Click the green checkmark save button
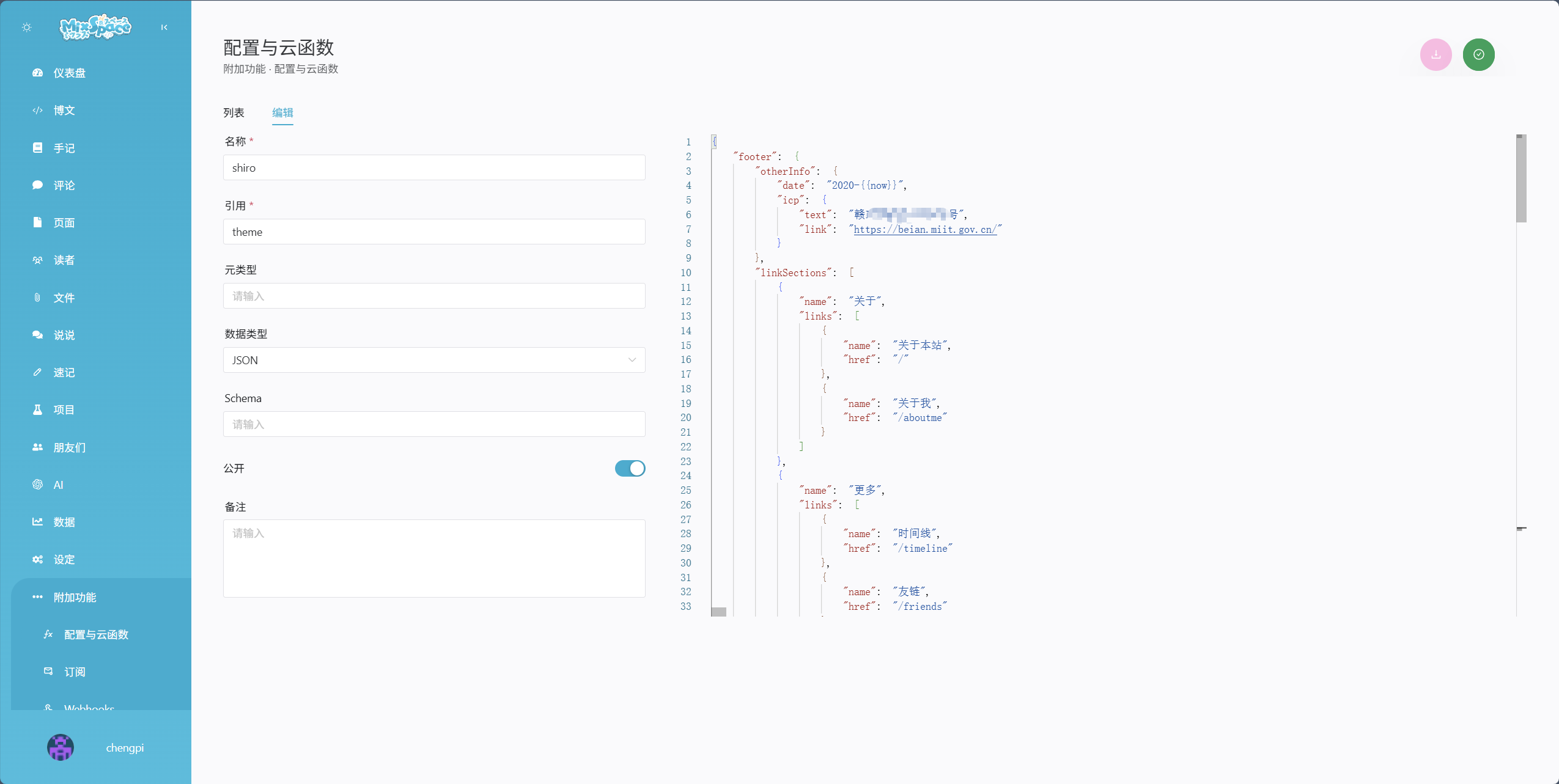The width and height of the screenshot is (1559, 784). pyautogui.click(x=1478, y=54)
